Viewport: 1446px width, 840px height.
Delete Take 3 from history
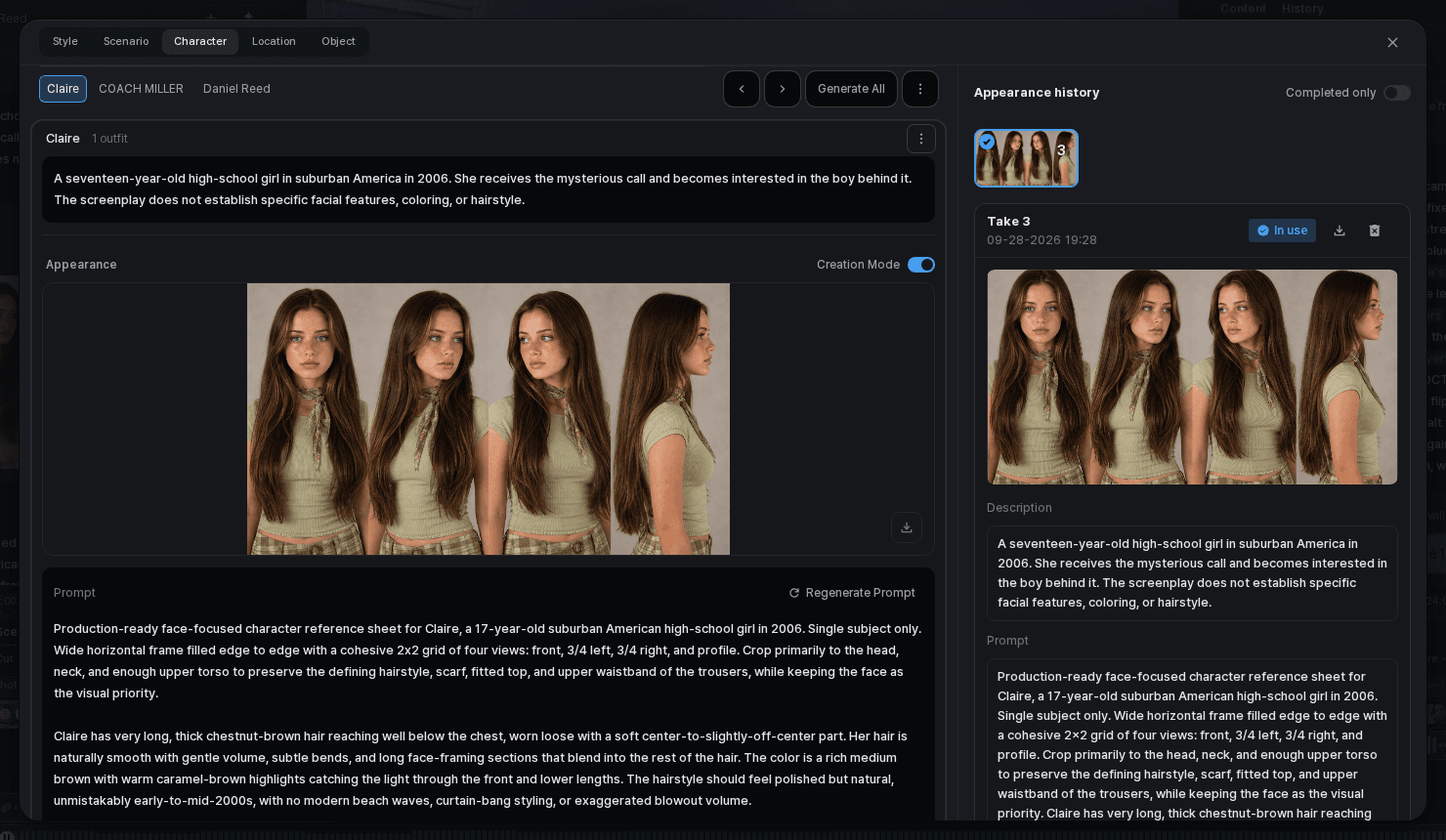pos(1375,231)
